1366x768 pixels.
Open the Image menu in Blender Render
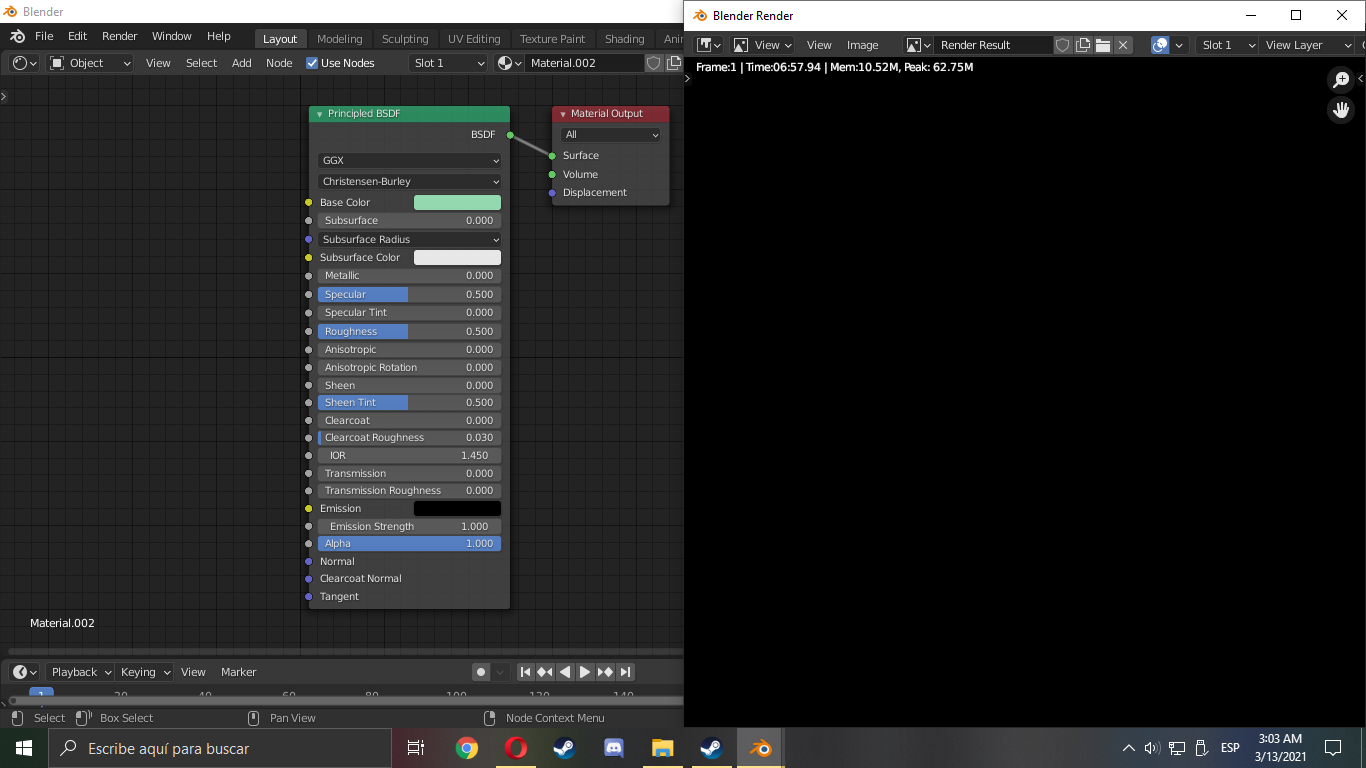point(862,45)
